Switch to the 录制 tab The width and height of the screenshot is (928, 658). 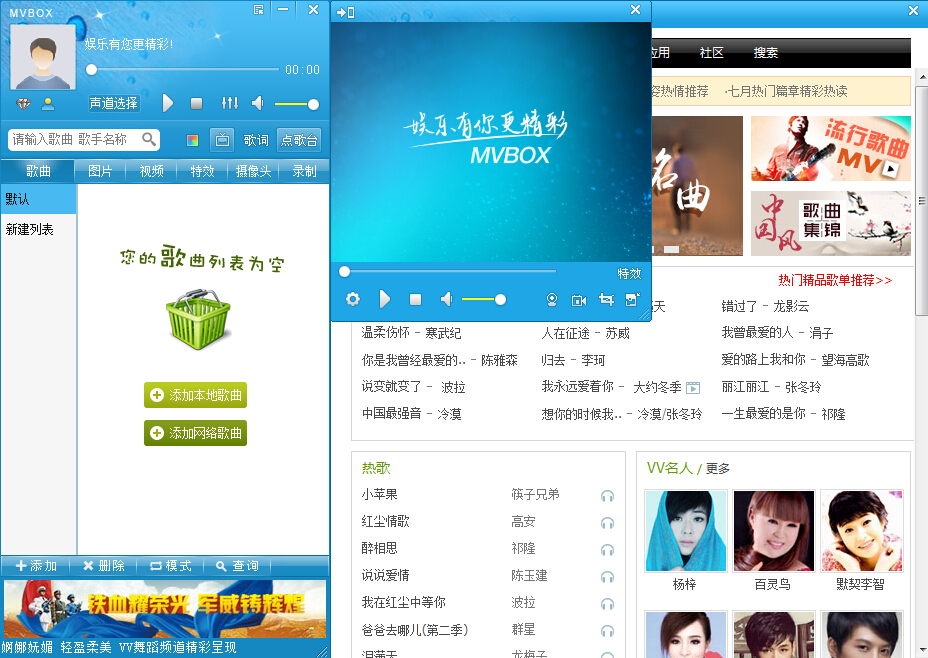[304, 172]
